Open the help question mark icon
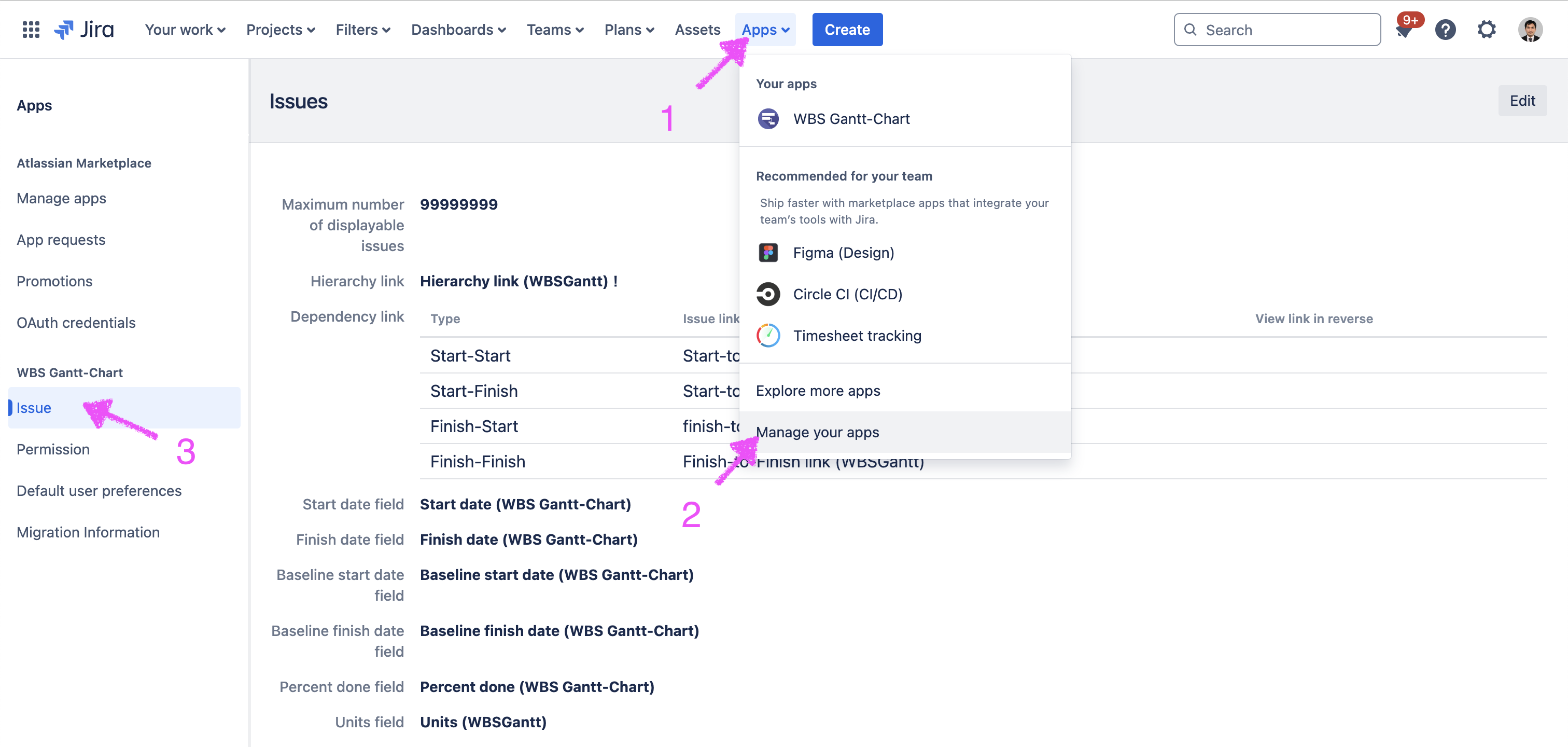The width and height of the screenshot is (1568, 747). [x=1445, y=30]
